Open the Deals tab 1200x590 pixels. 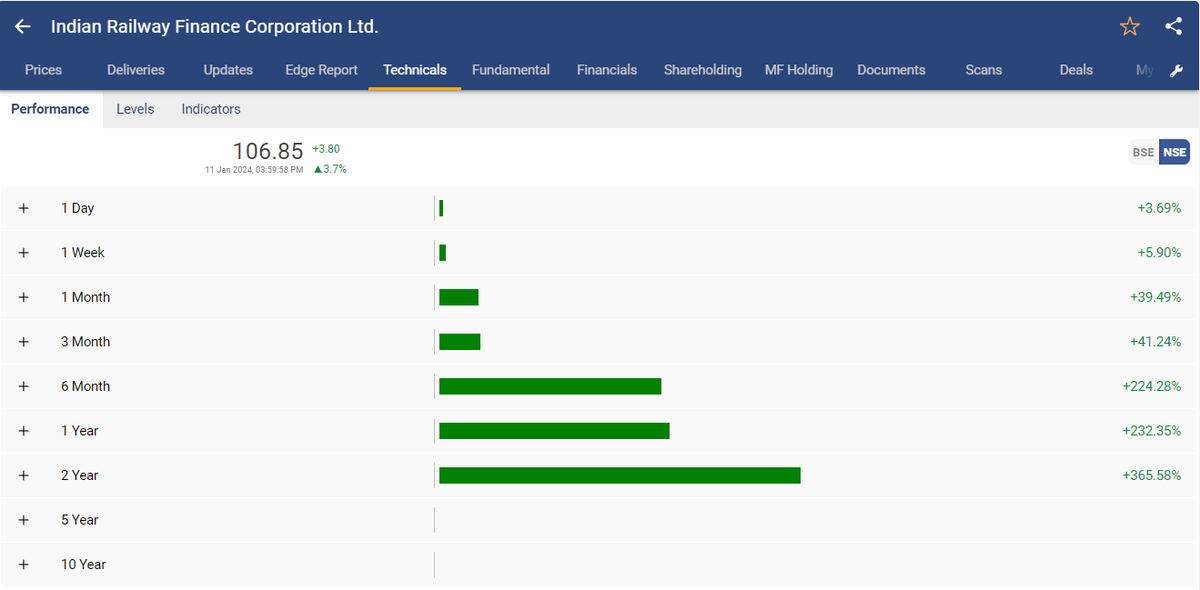pos(1076,70)
